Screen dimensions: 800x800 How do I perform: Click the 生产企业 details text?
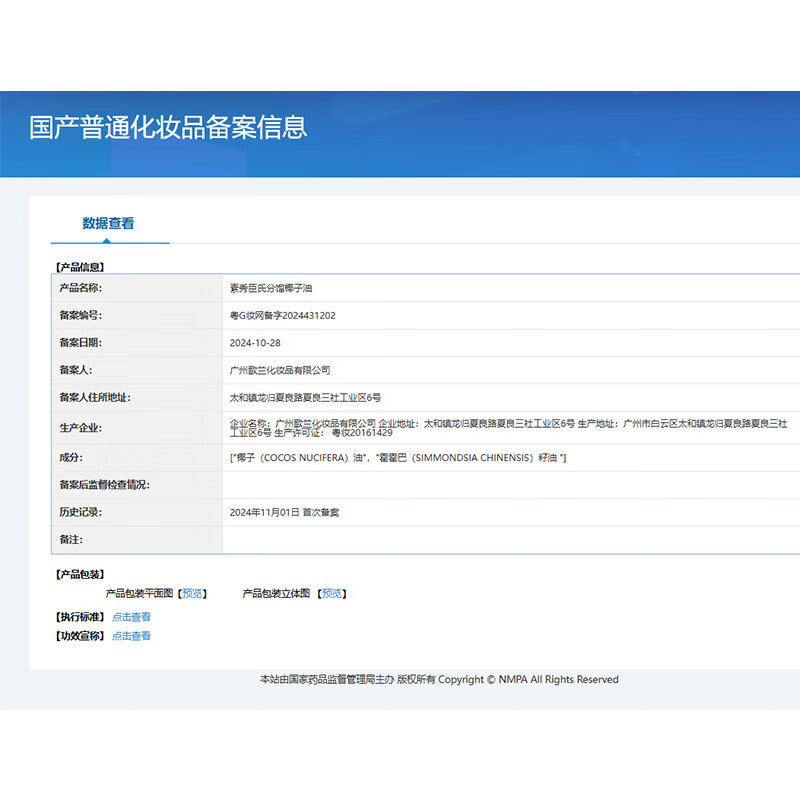pos(508,428)
